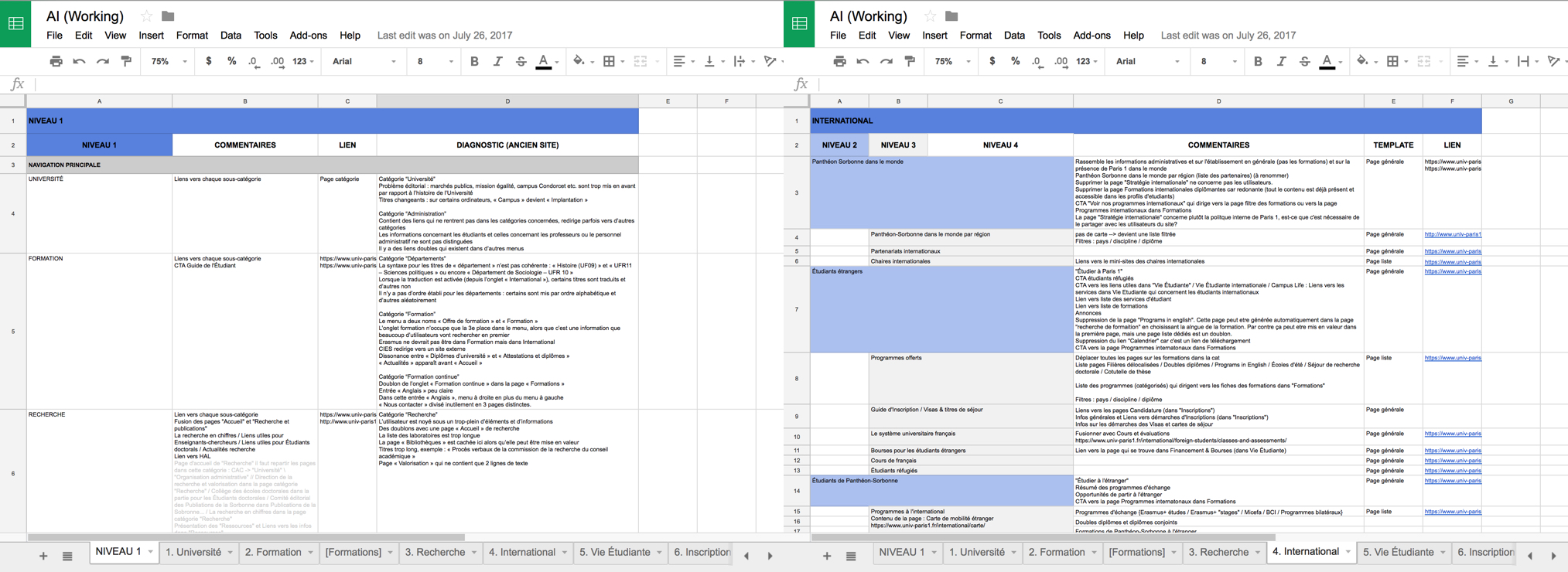Open the Borders menu in the right window
1568x572 pixels.
point(1393,61)
